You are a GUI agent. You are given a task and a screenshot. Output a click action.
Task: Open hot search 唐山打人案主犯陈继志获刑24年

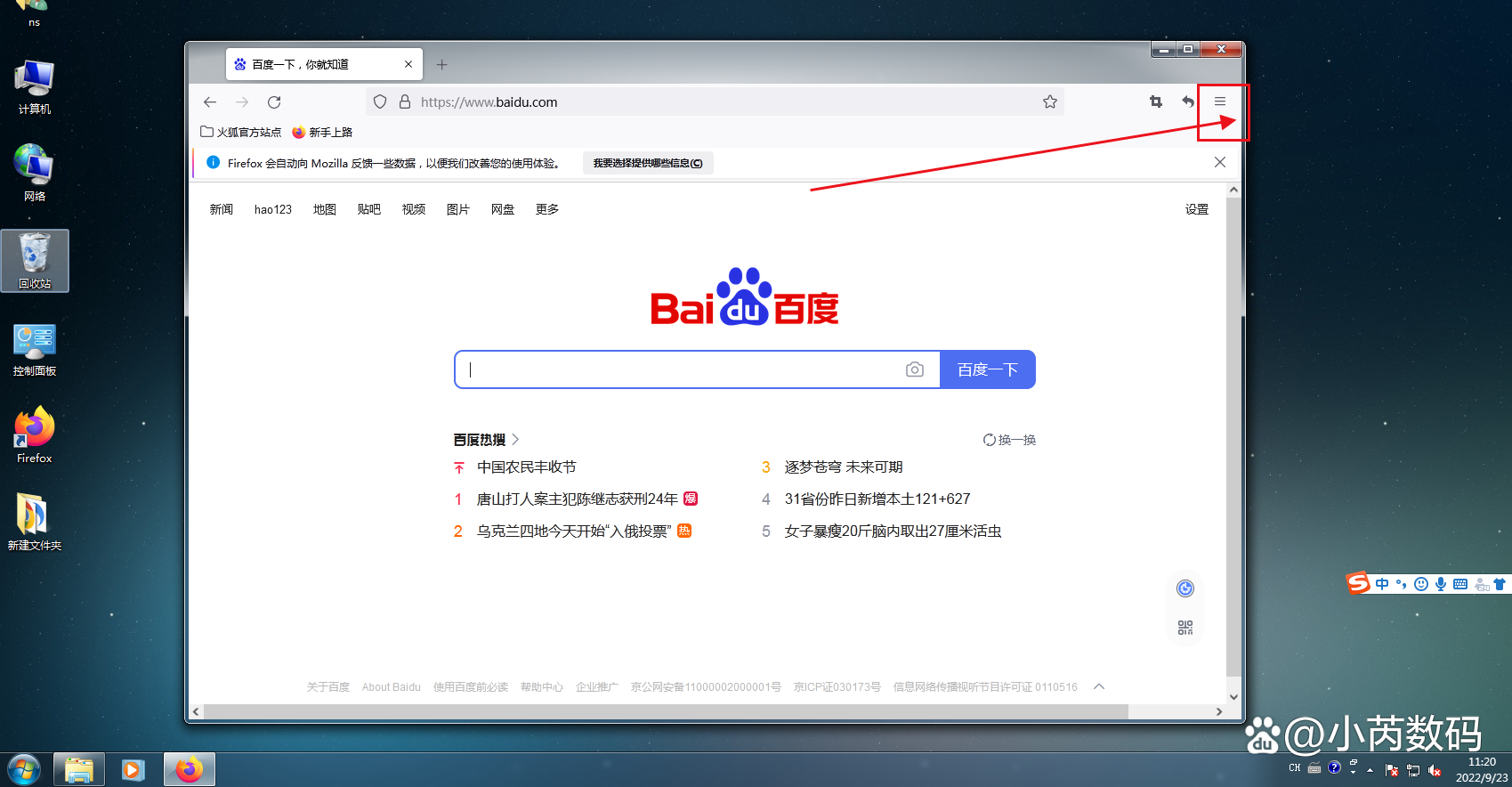click(x=577, y=499)
